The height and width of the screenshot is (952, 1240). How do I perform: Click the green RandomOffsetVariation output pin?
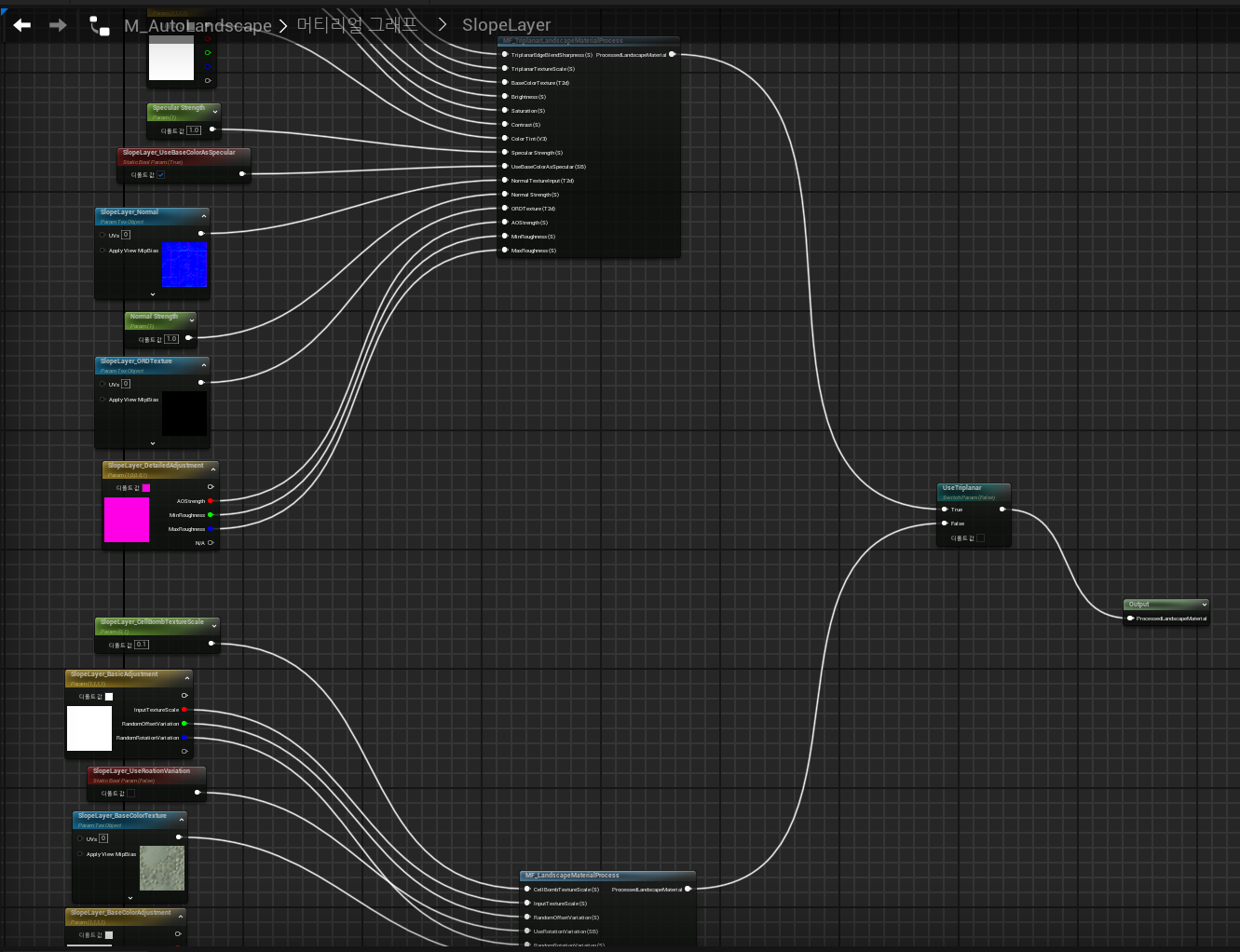pos(185,724)
